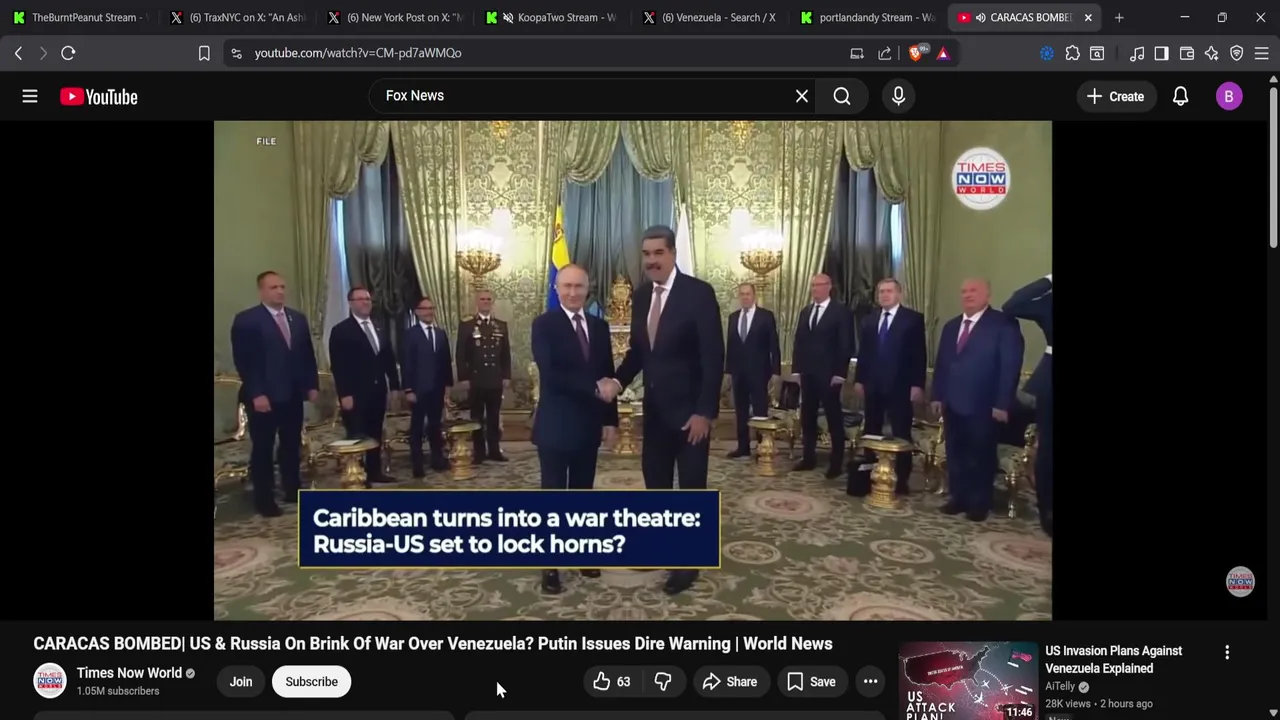Open a new browser tab
This screenshot has width=1280, height=720.
click(x=1119, y=17)
